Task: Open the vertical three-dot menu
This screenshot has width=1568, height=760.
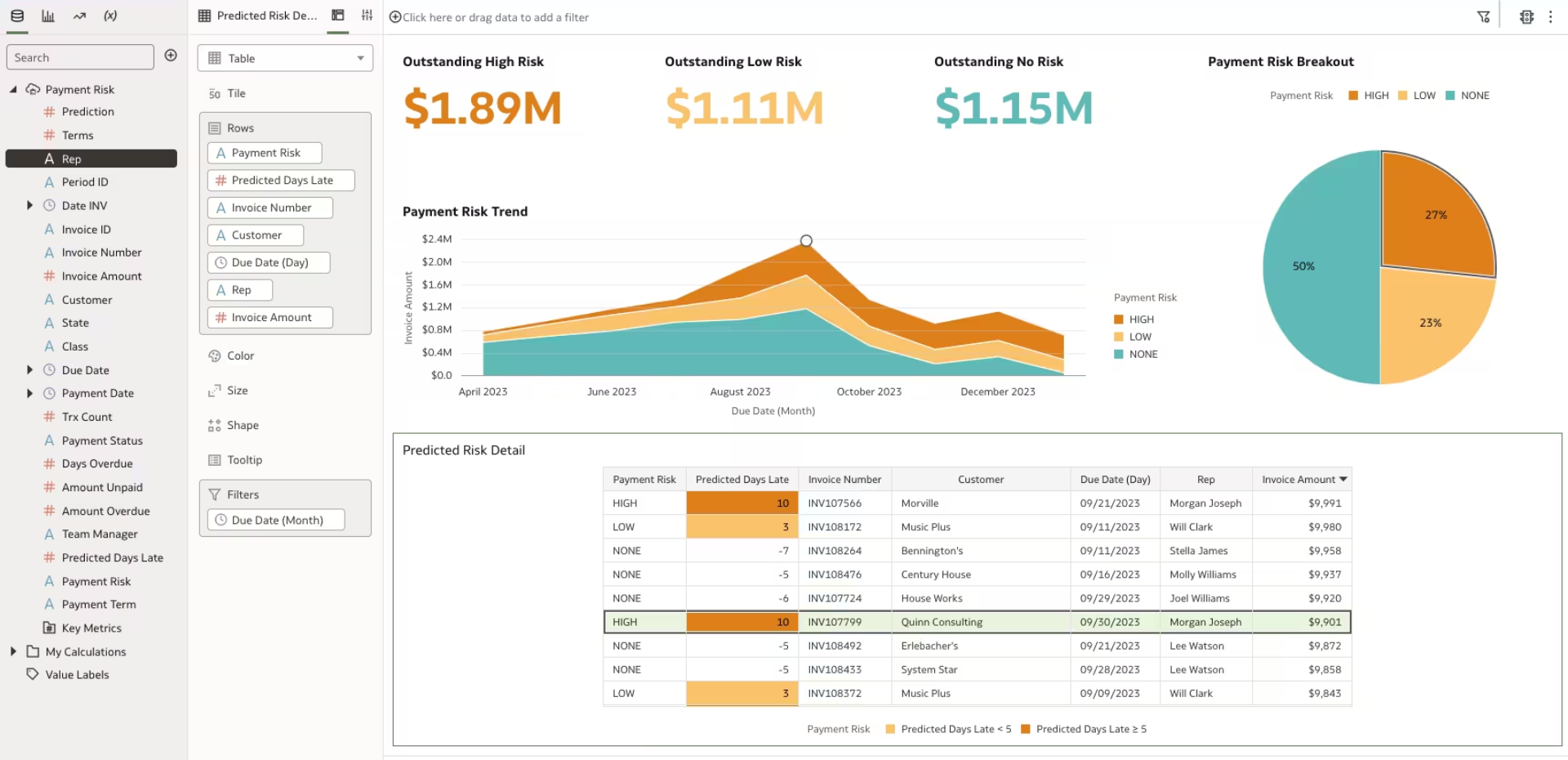Action: pyautogui.click(x=1551, y=16)
